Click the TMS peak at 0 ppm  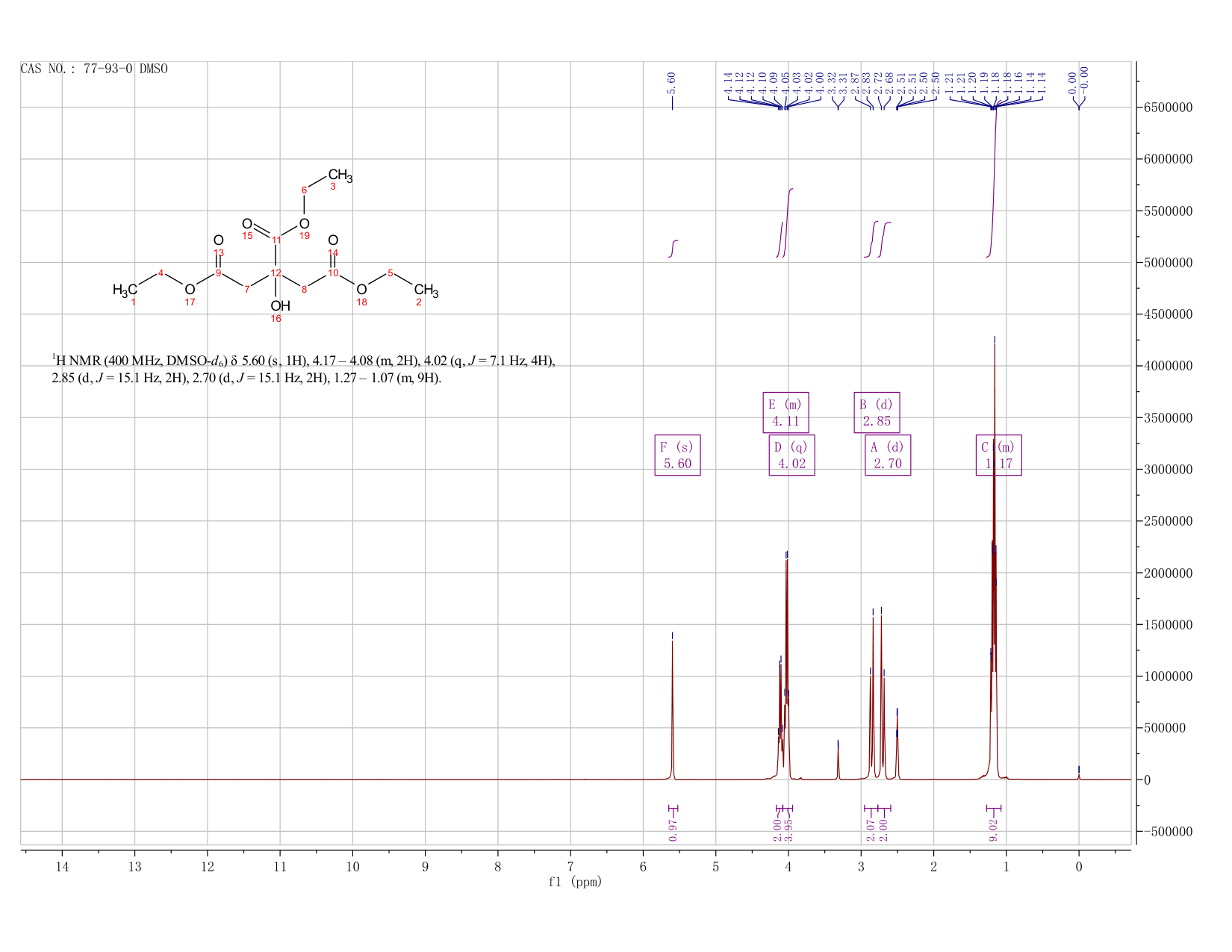pyautogui.click(x=1078, y=775)
